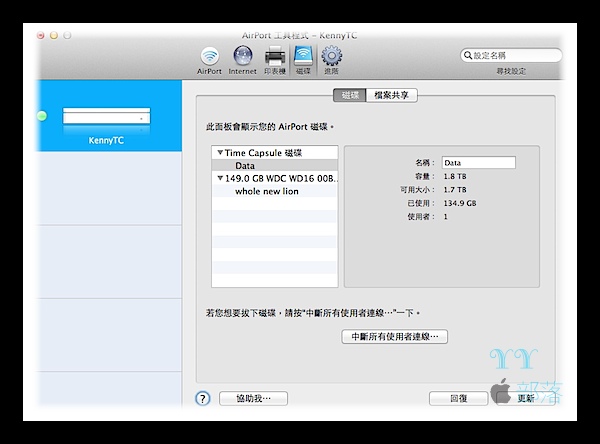This screenshot has width=600, height=444.
Task: Open the AirPort toolbar section
Action: (x=209, y=60)
